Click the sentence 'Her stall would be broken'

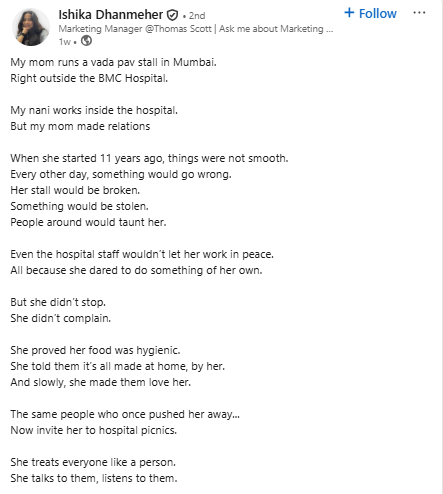[75, 190]
